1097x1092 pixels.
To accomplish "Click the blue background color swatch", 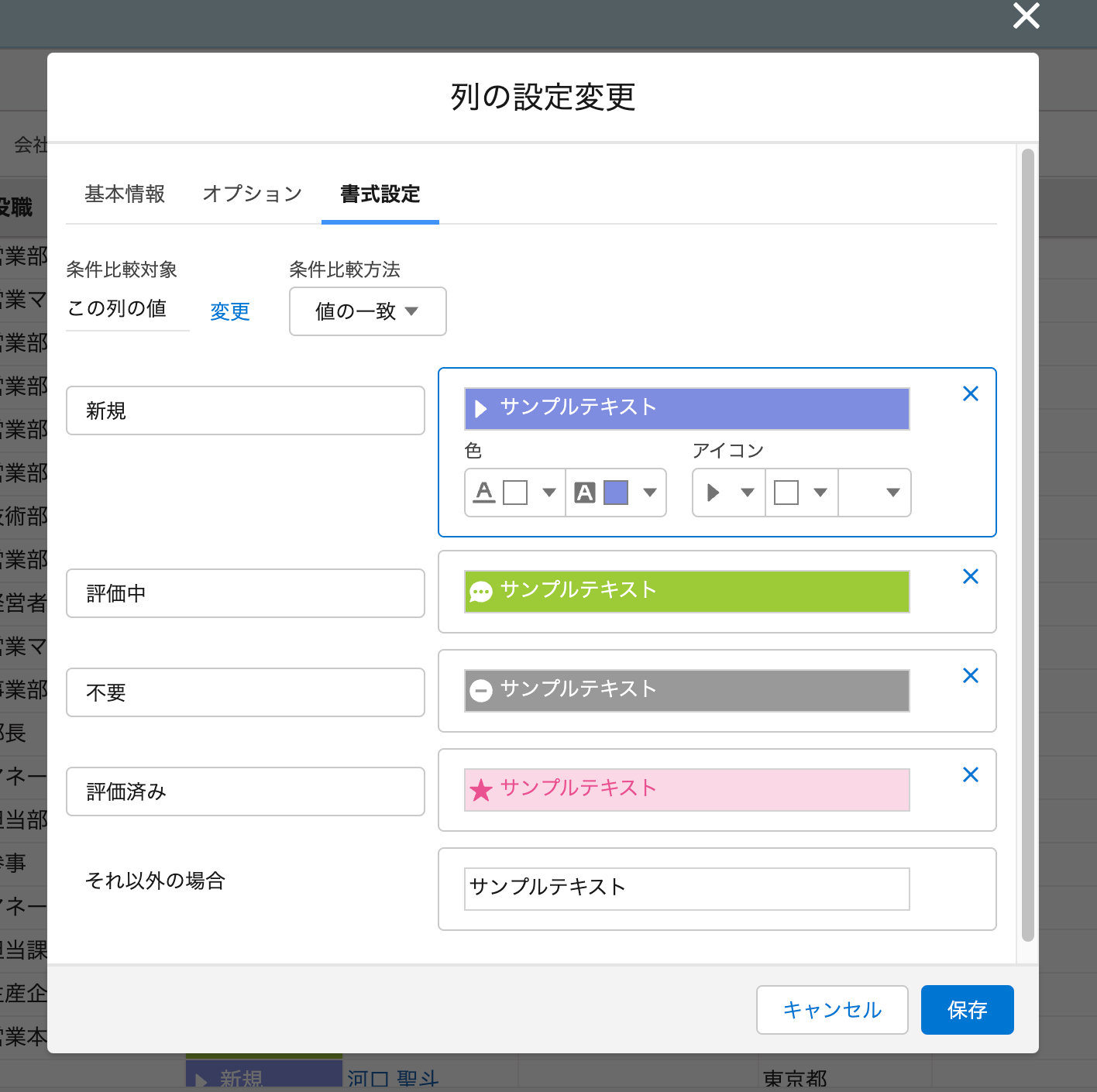I will click(x=616, y=493).
